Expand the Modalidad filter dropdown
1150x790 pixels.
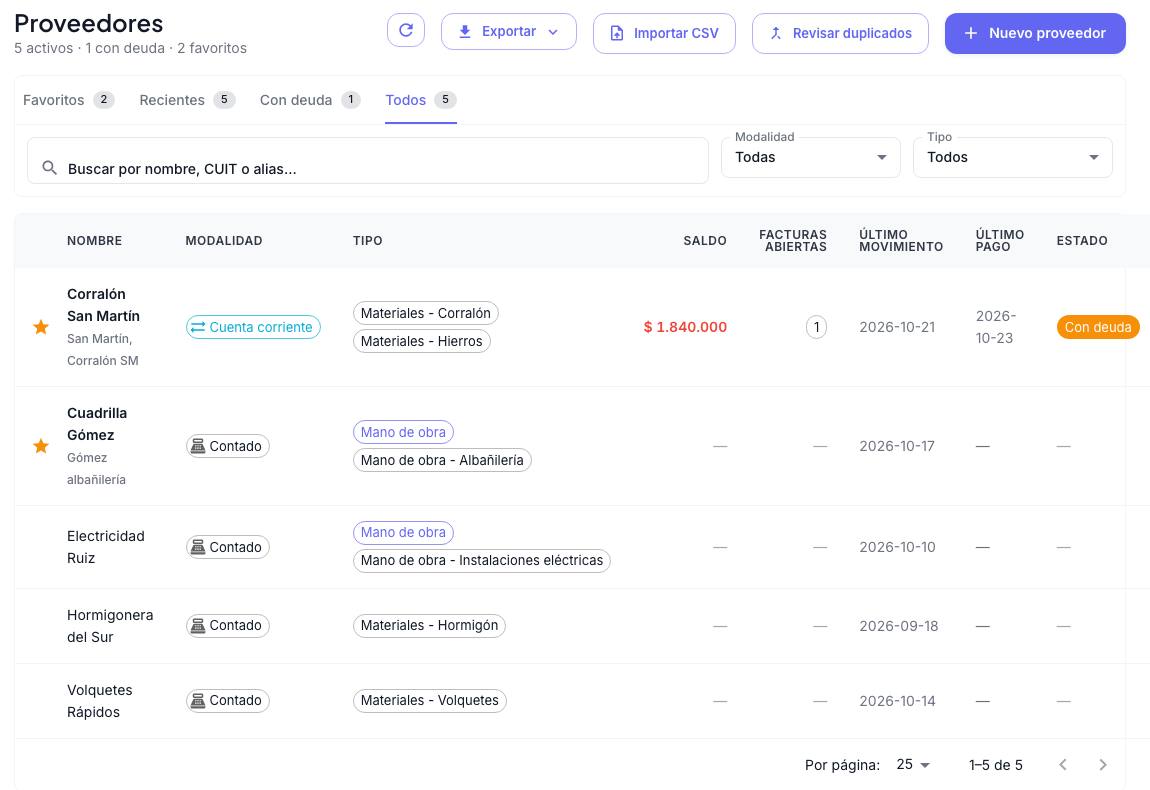click(x=810, y=157)
